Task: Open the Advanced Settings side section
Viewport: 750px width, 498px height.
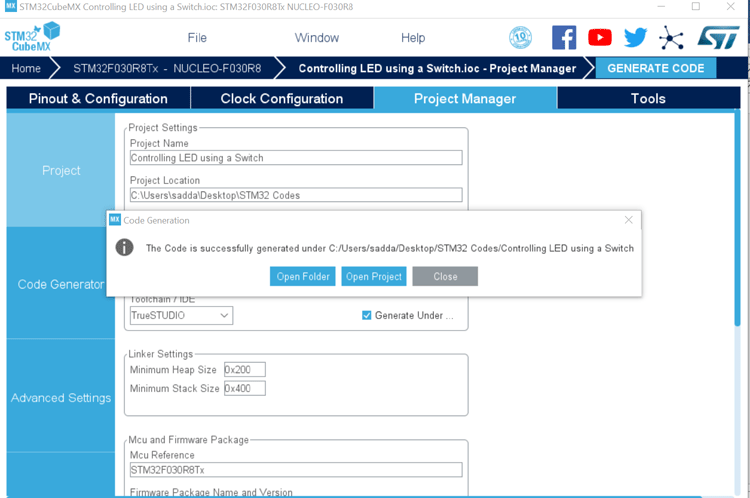Action: 61,398
